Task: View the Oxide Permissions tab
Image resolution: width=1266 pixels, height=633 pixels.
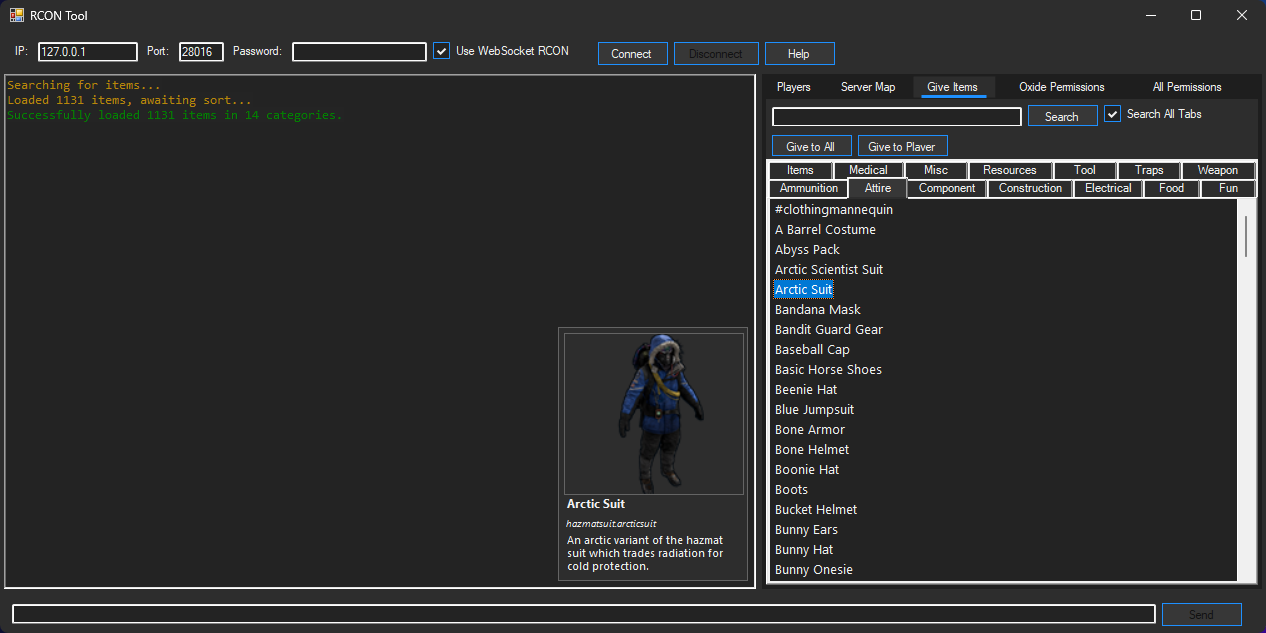Action: [1061, 87]
